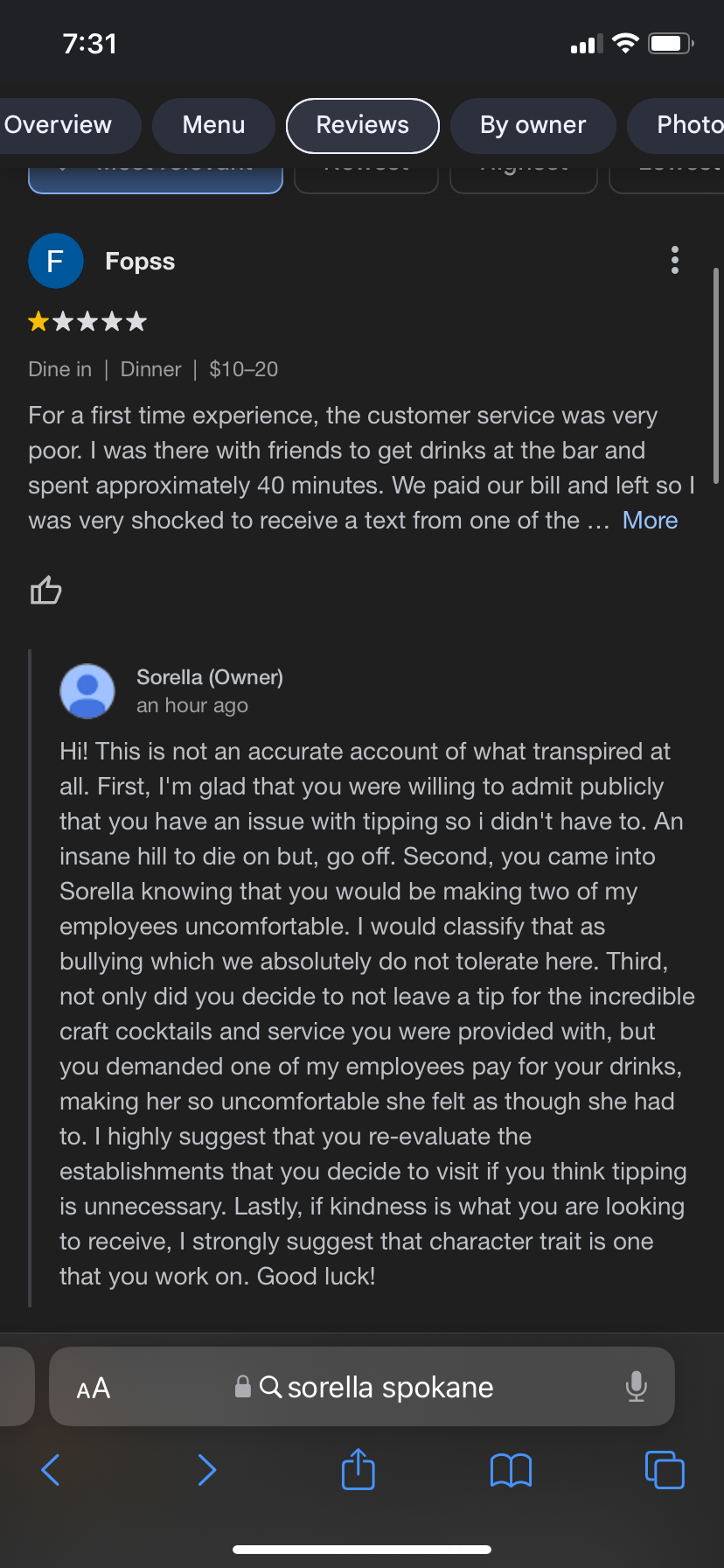The width and height of the screenshot is (724, 1568).
Task: Go to the By owner tab
Action: 533,125
